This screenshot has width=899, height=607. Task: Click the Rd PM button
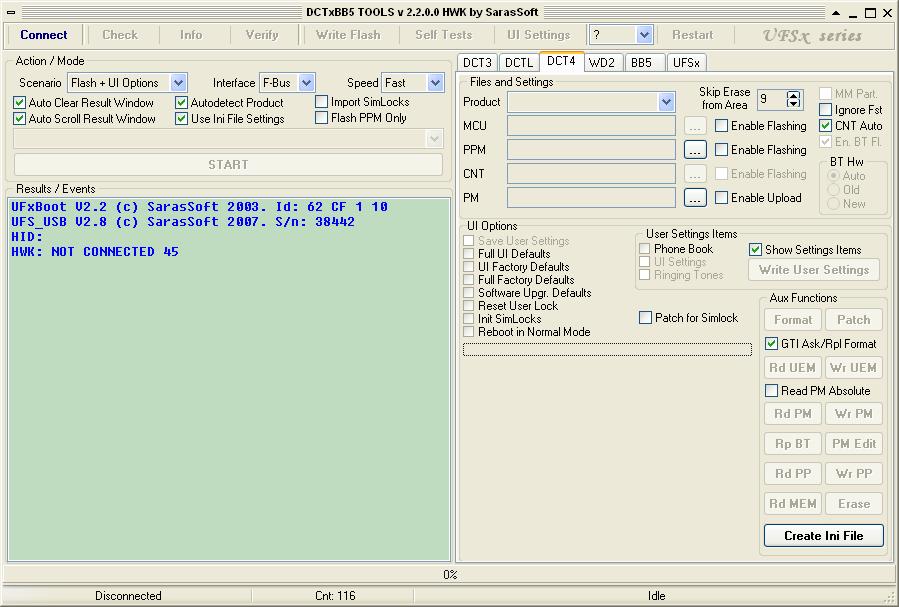pos(793,414)
